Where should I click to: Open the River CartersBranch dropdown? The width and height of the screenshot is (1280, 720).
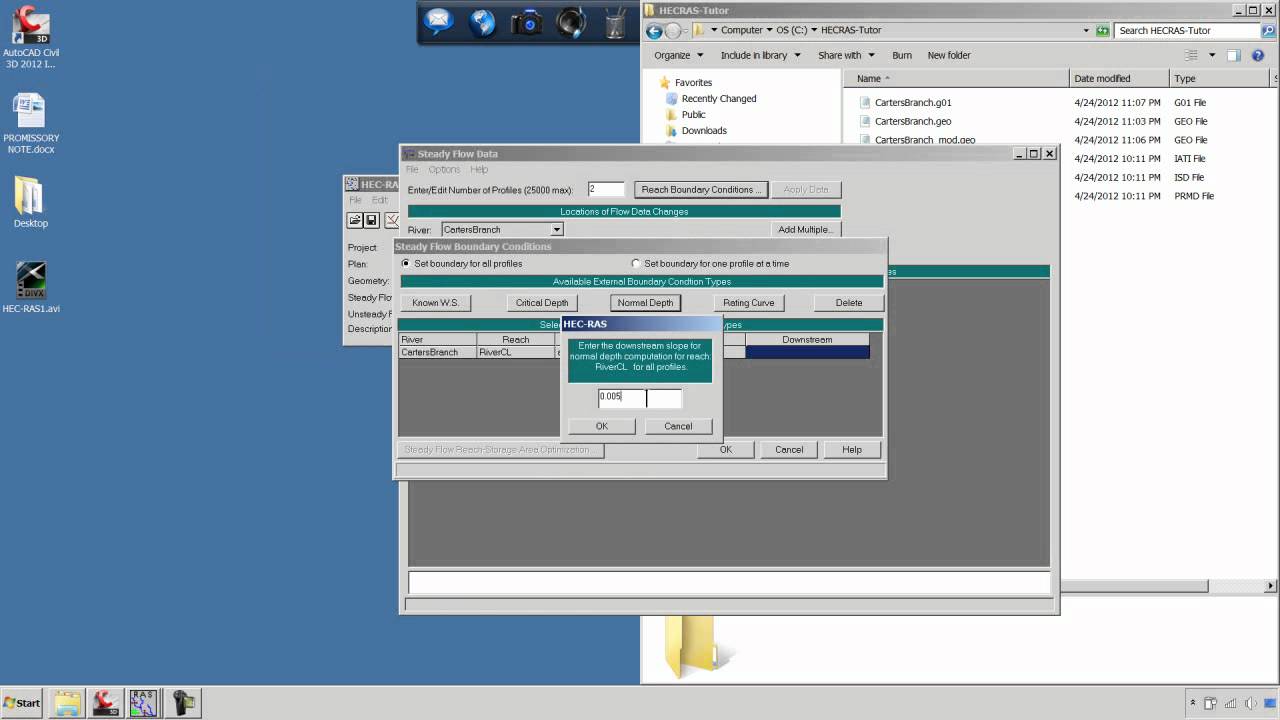point(557,230)
